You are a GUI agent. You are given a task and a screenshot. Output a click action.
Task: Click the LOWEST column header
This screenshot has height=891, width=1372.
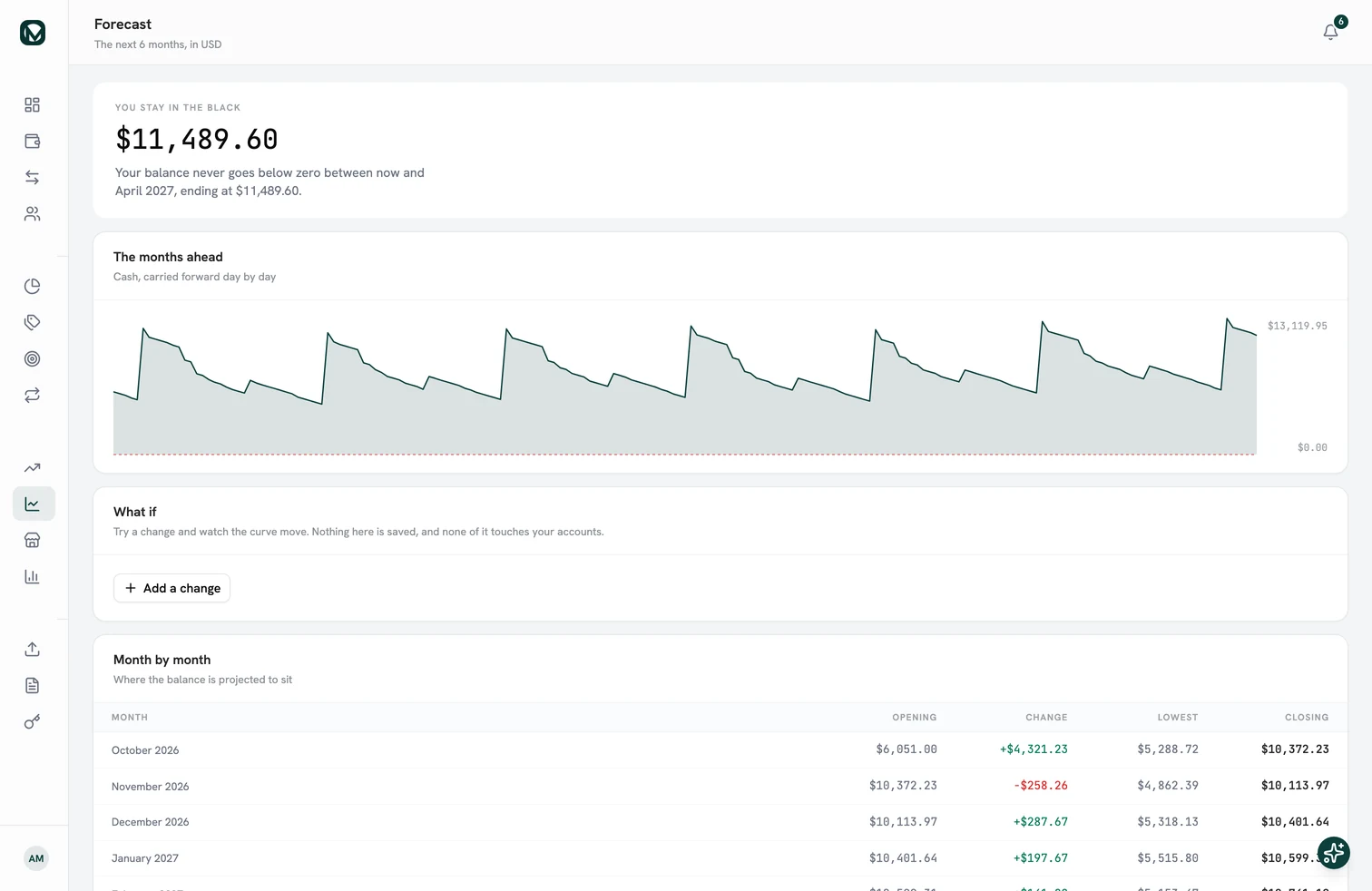pos(1178,718)
